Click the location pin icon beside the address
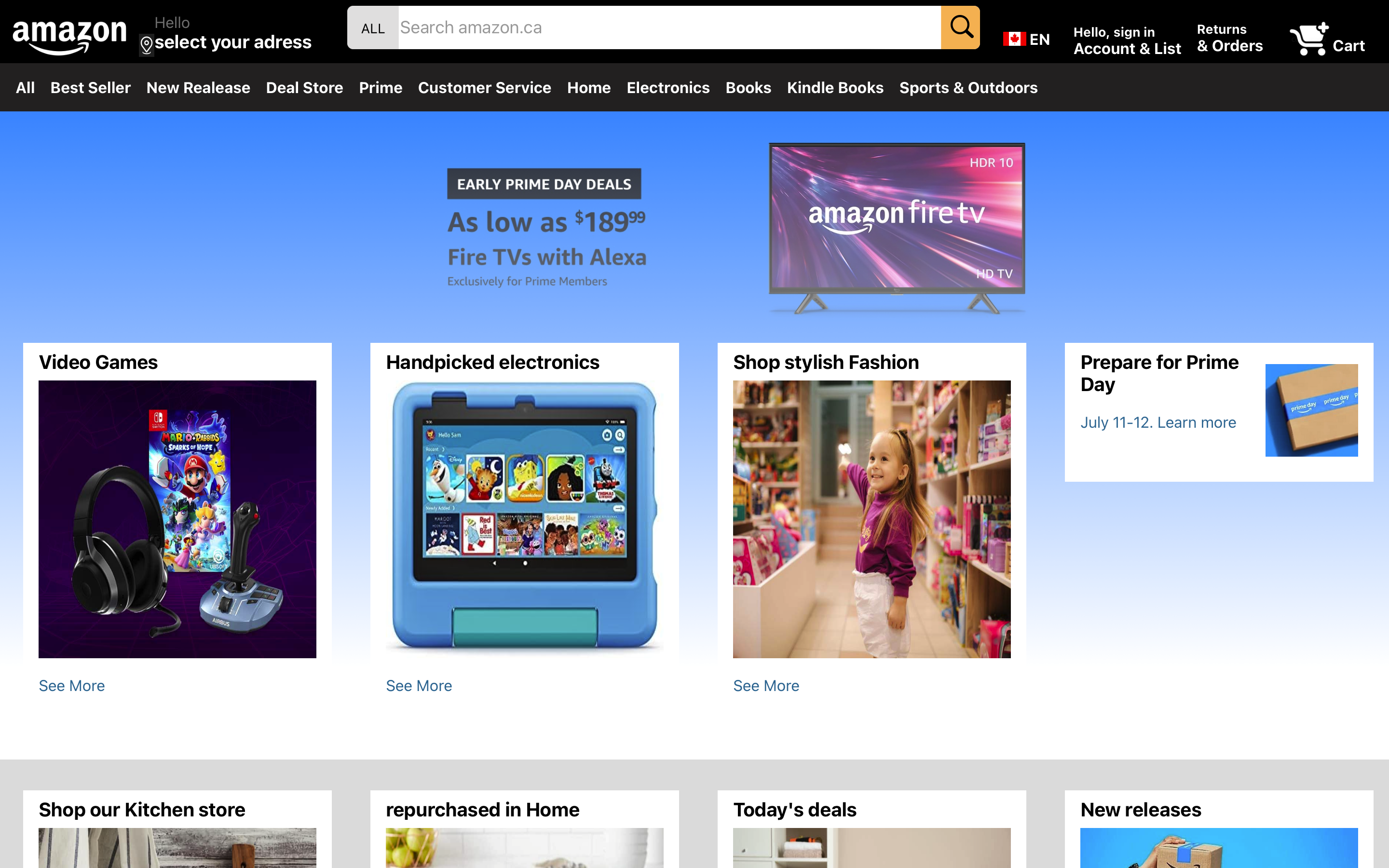The height and width of the screenshot is (868, 1389). point(146,45)
